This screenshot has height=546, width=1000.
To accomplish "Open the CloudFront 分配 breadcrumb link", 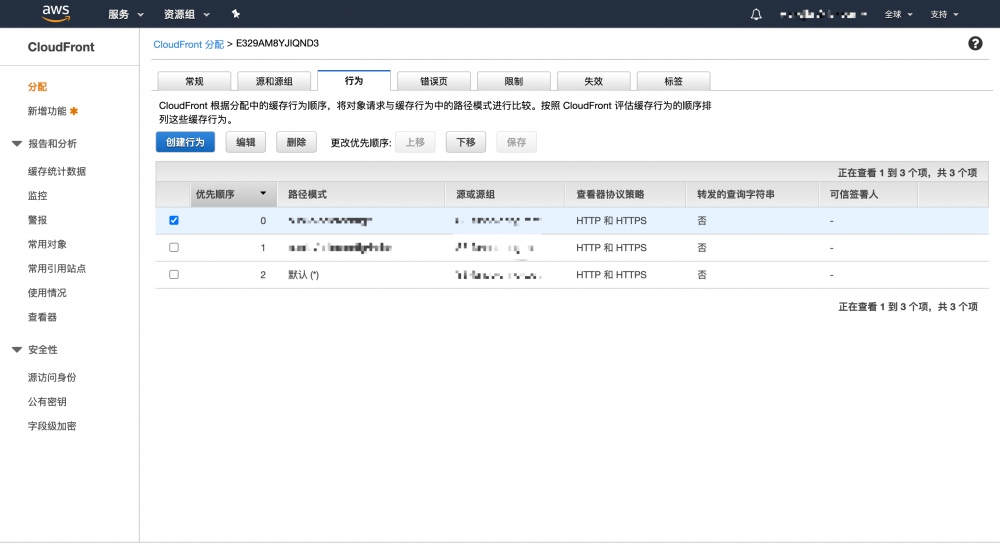I will tap(188, 44).
